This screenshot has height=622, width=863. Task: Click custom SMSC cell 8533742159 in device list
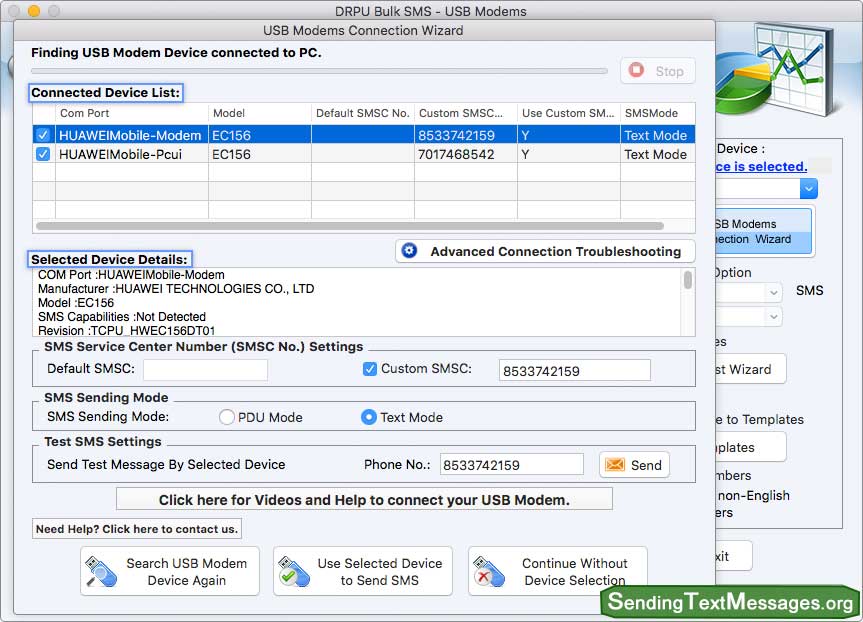click(466, 135)
